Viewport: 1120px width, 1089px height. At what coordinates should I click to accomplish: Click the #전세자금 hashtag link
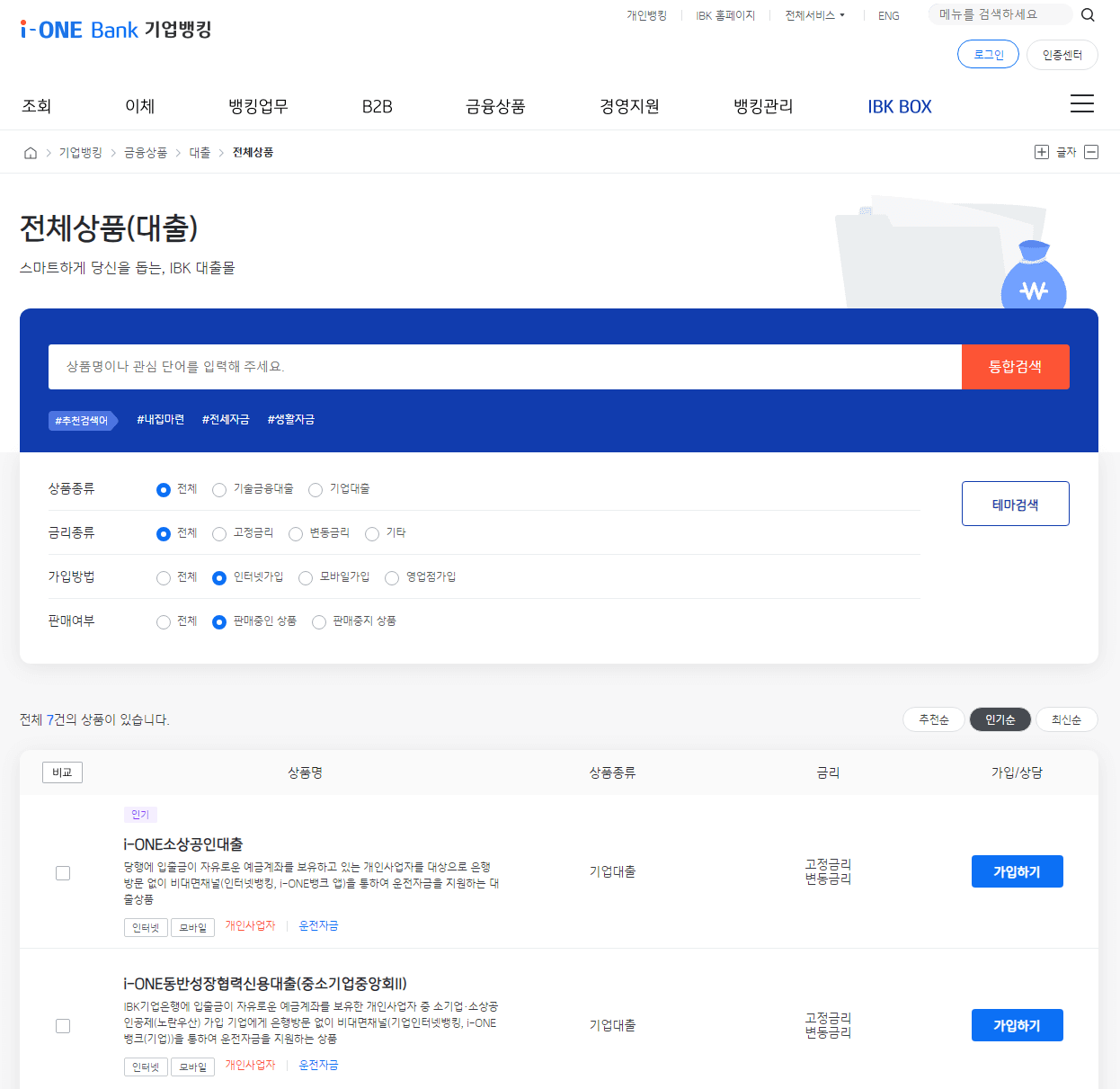point(226,419)
